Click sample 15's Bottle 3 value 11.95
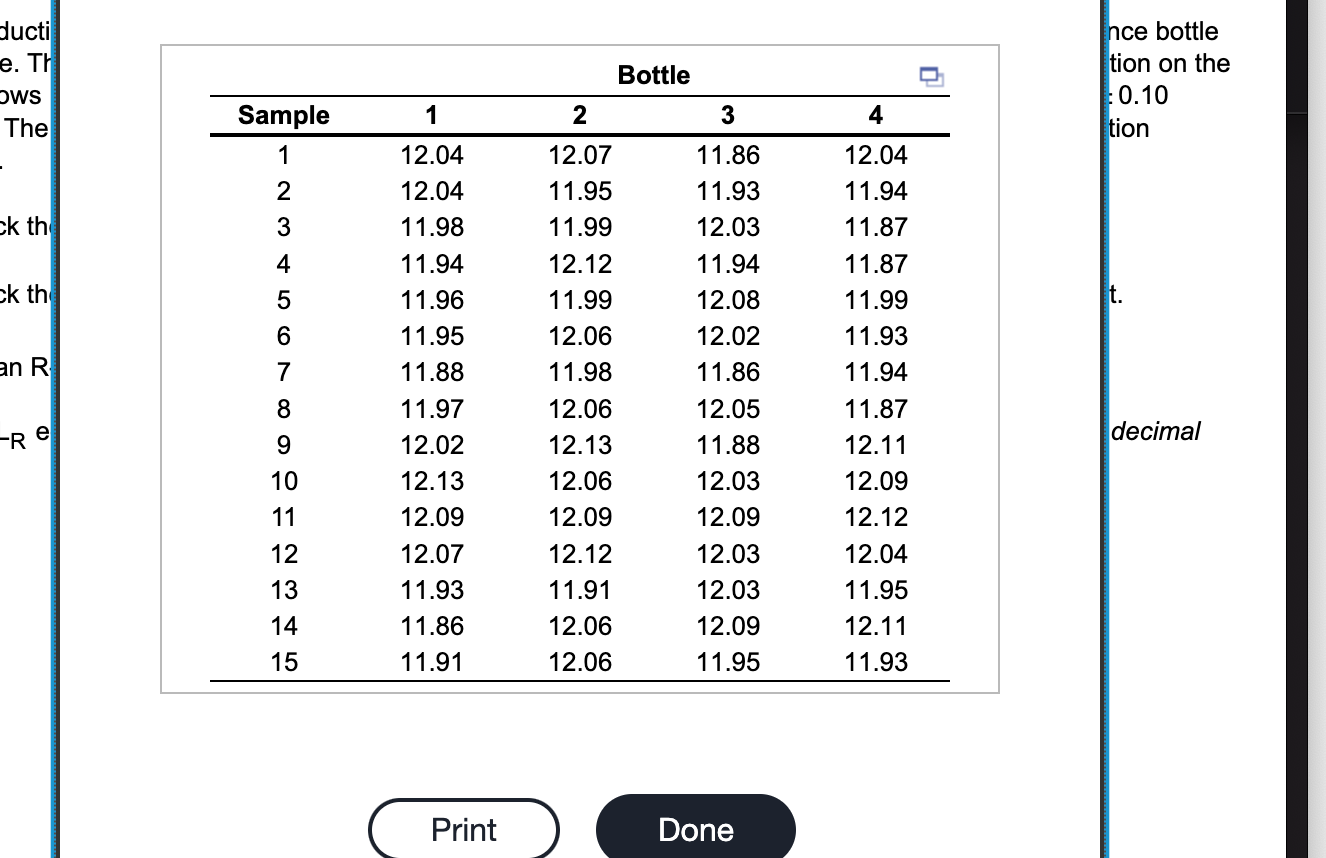This screenshot has height=858, width=1326. 728,662
